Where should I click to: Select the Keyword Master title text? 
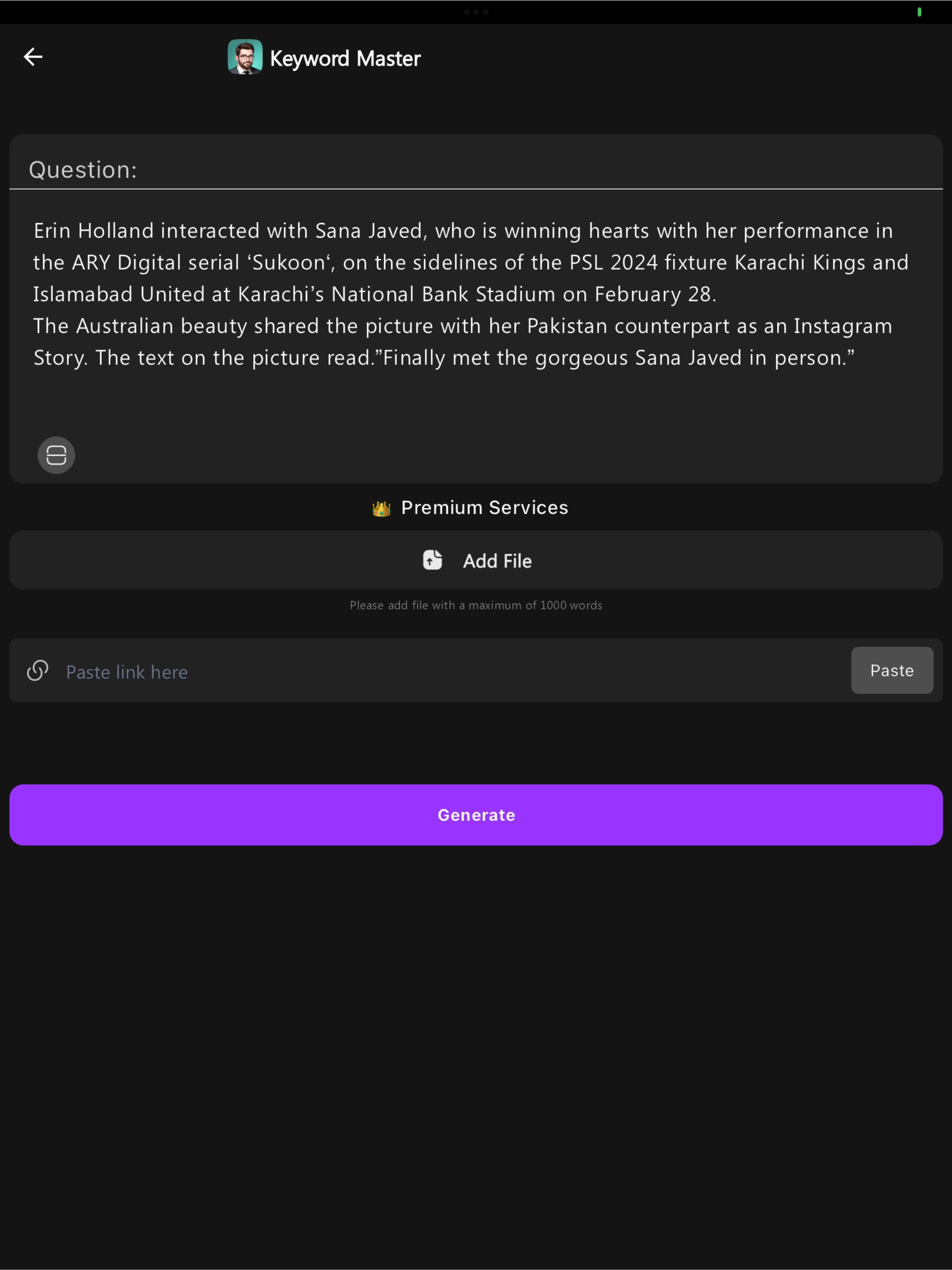pos(344,58)
